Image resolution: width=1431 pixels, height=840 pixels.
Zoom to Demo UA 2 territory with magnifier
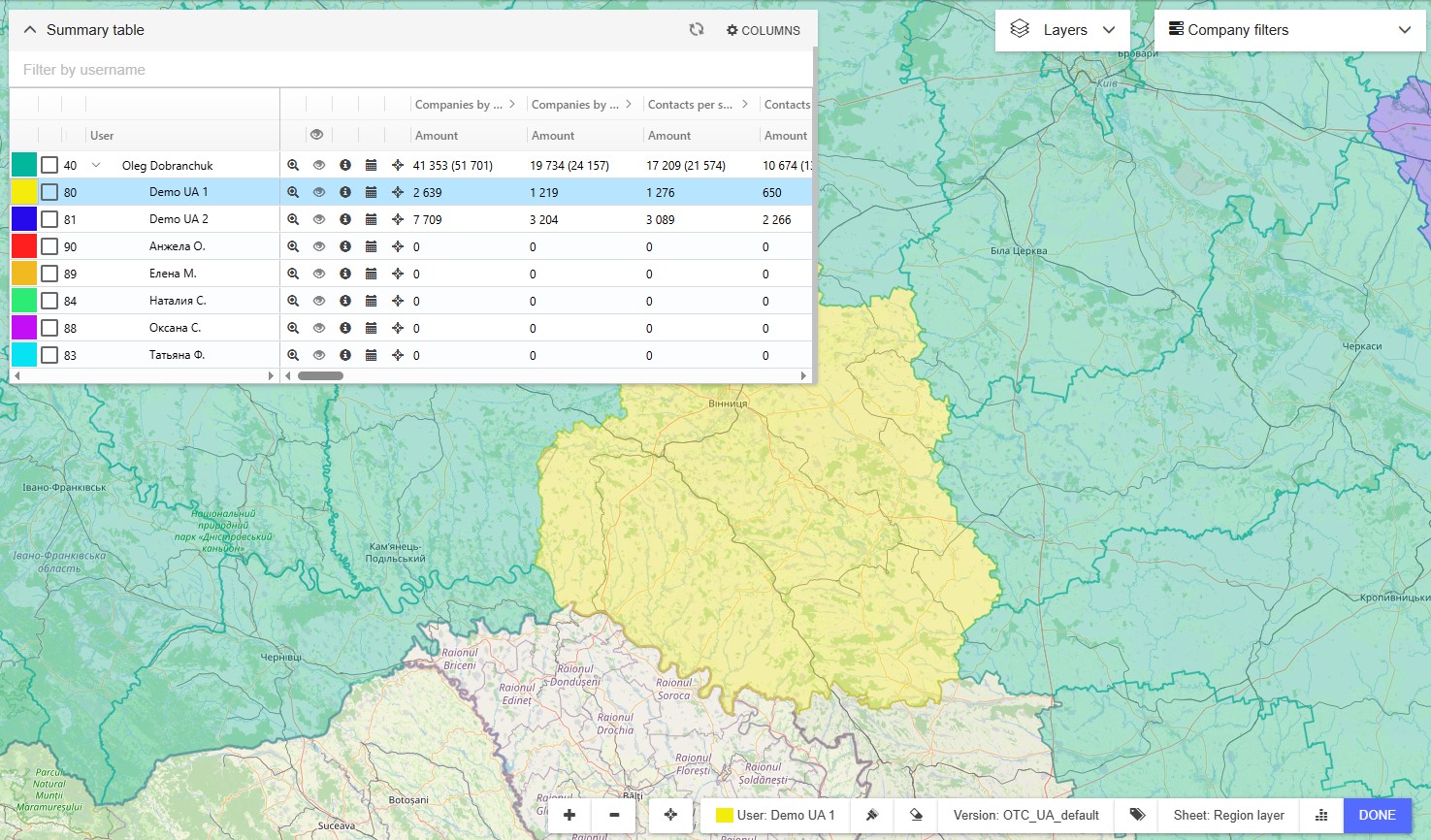coord(293,220)
